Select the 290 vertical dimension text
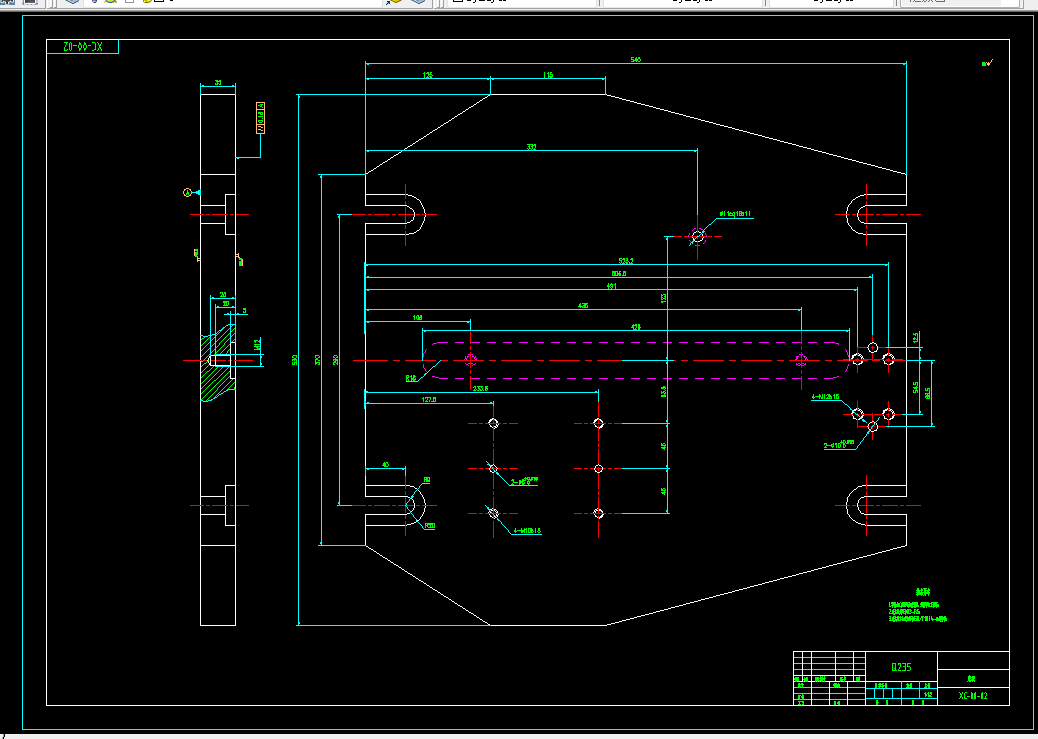Screen dimensions: 1038x739 pyautogui.click(x=336, y=360)
